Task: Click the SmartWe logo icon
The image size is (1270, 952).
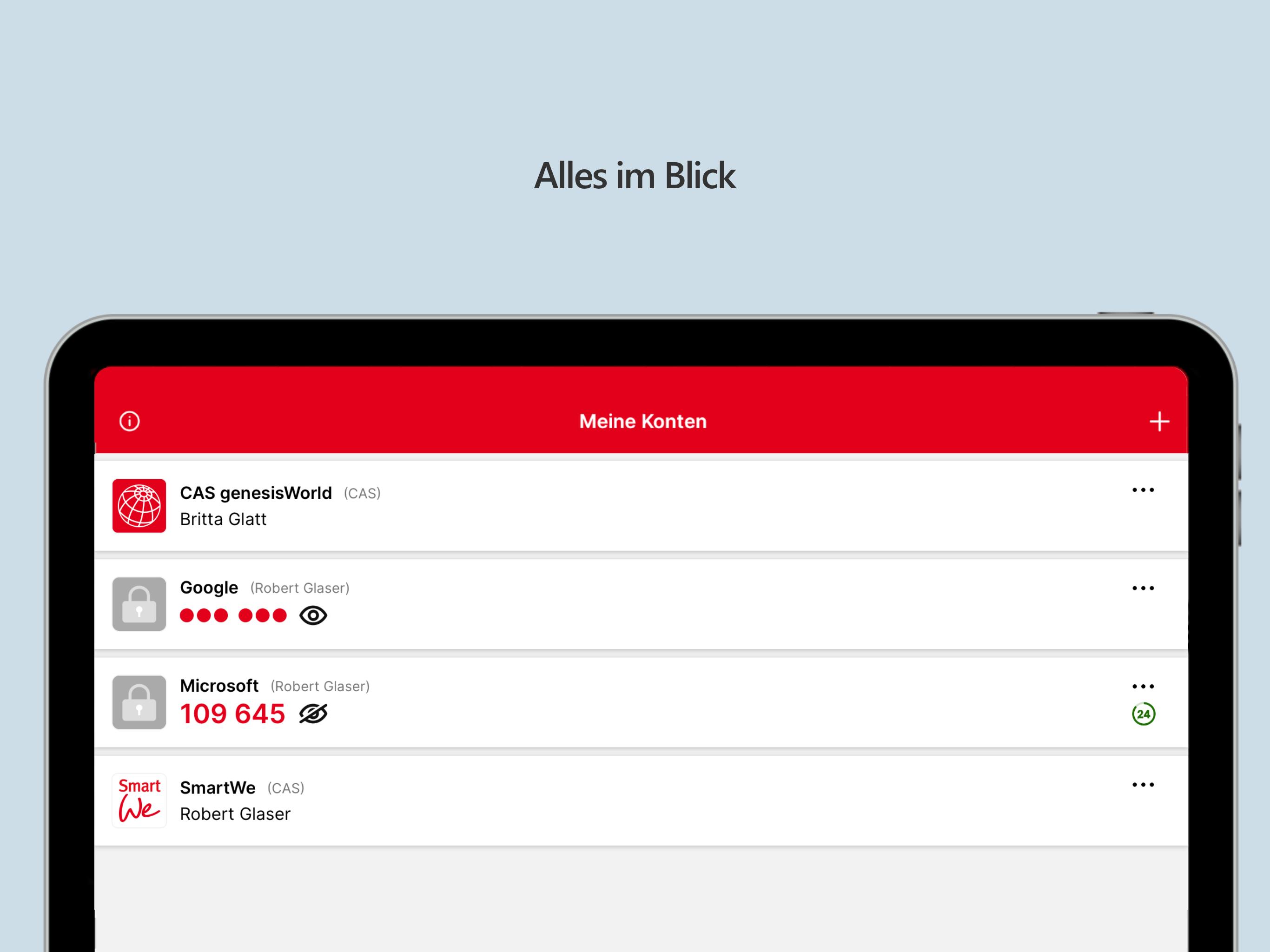Action: click(139, 800)
